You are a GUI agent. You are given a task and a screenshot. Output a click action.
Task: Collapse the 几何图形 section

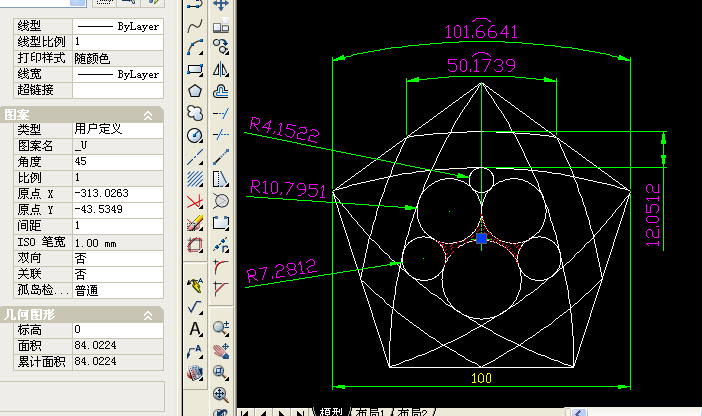tap(148, 315)
